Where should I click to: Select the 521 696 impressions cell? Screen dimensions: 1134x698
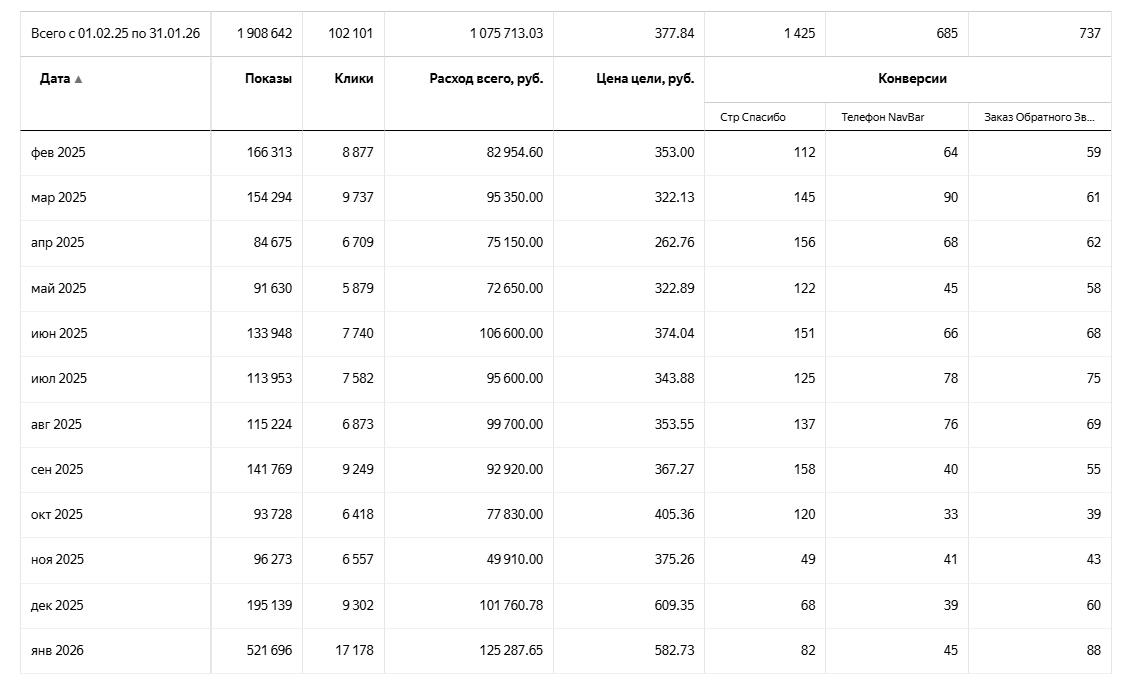269,651
